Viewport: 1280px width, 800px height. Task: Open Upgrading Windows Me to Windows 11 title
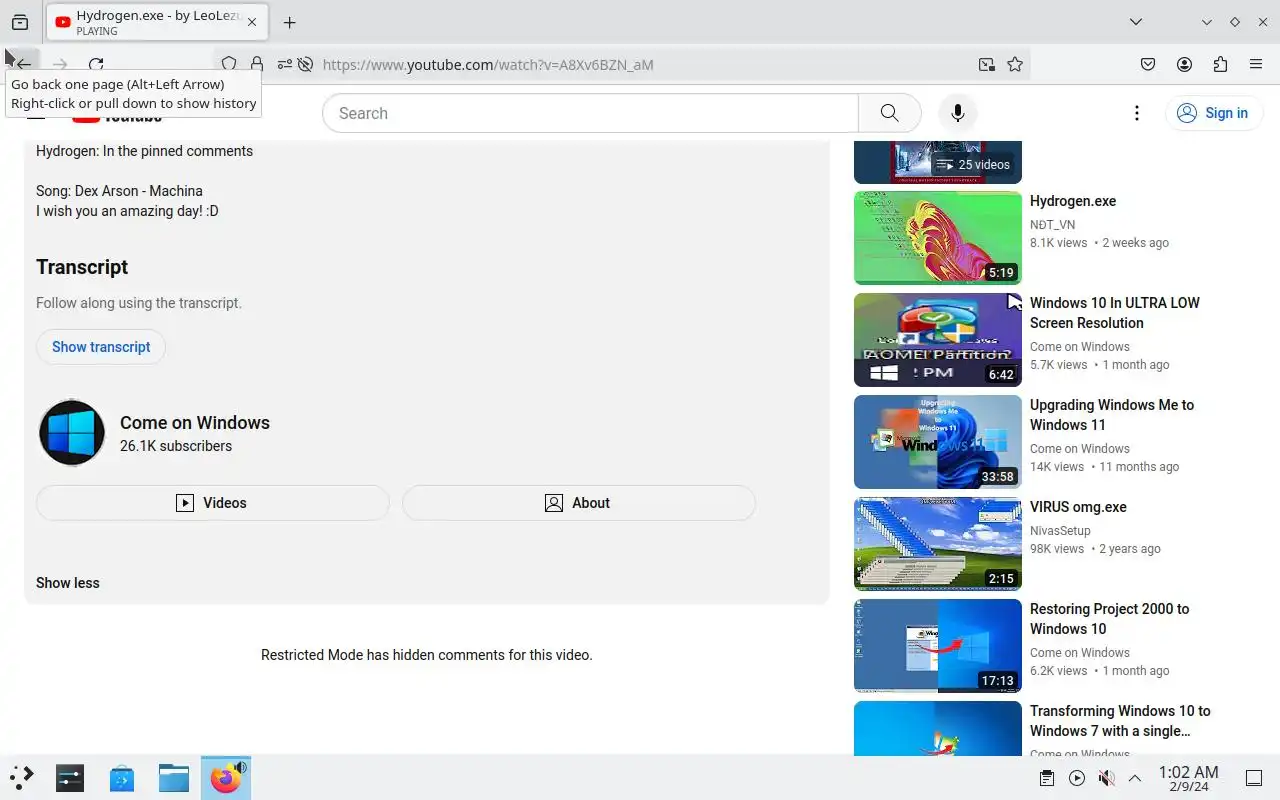tap(1112, 415)
